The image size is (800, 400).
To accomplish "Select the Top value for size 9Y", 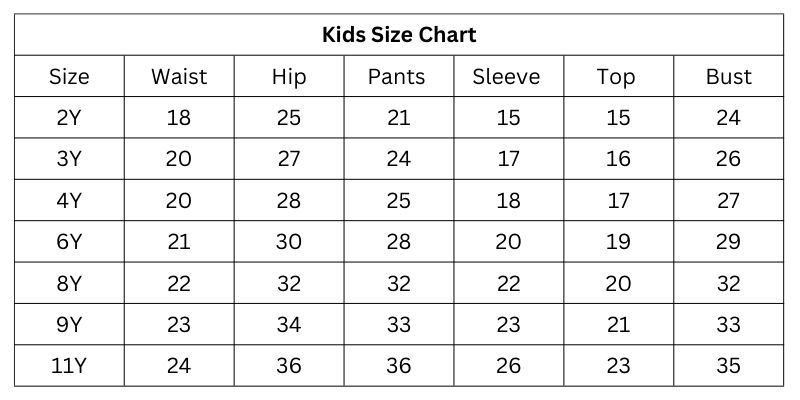I will click(618, 325).
